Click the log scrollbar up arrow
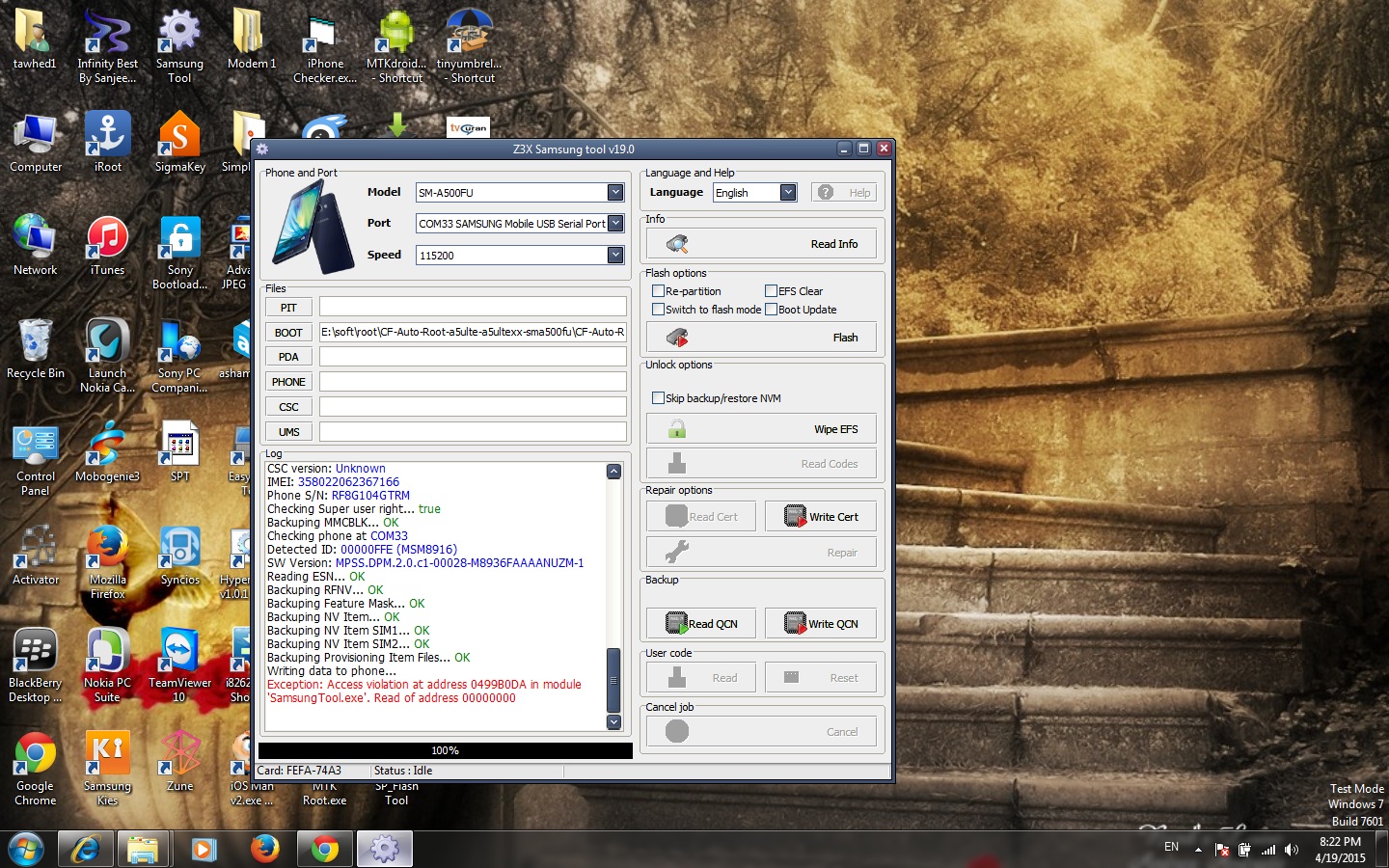This screenshot has width=1389, height=868. click(613, 471)
